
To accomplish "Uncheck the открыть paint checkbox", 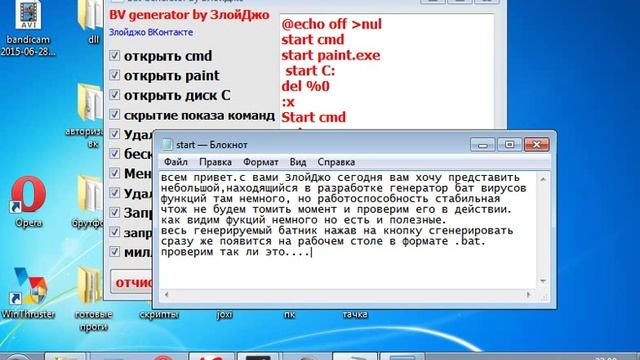I will [x=115, y=75].
